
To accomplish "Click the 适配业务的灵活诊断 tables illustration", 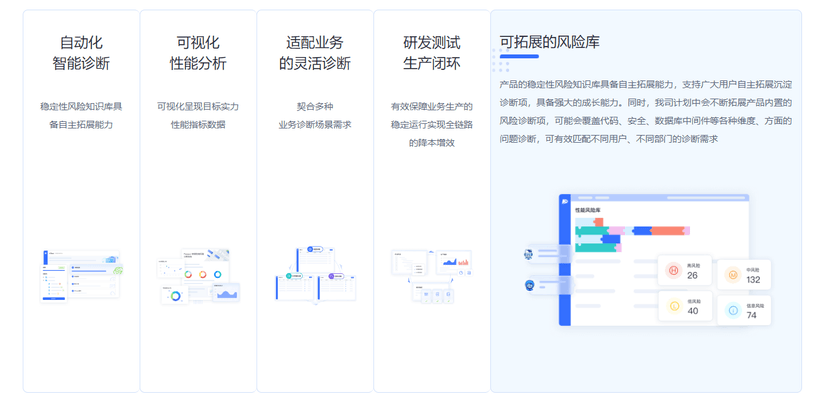I will [x=315, y=275].
